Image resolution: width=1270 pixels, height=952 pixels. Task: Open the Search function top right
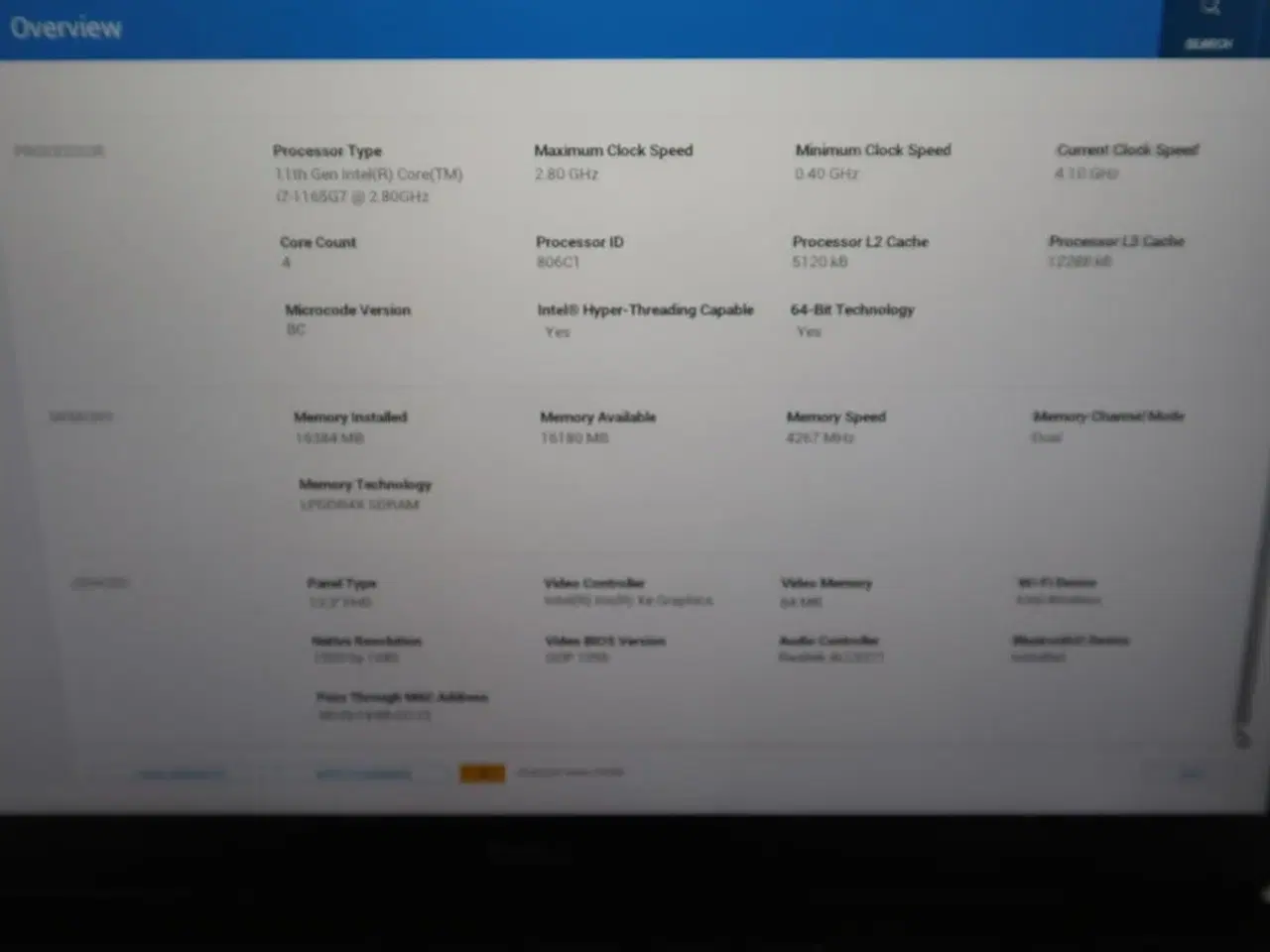tap(1208, 25)
